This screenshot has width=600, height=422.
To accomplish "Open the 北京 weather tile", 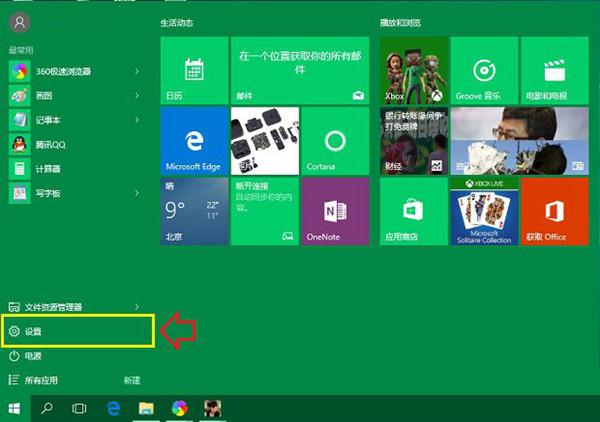I will tap(194, 211).
